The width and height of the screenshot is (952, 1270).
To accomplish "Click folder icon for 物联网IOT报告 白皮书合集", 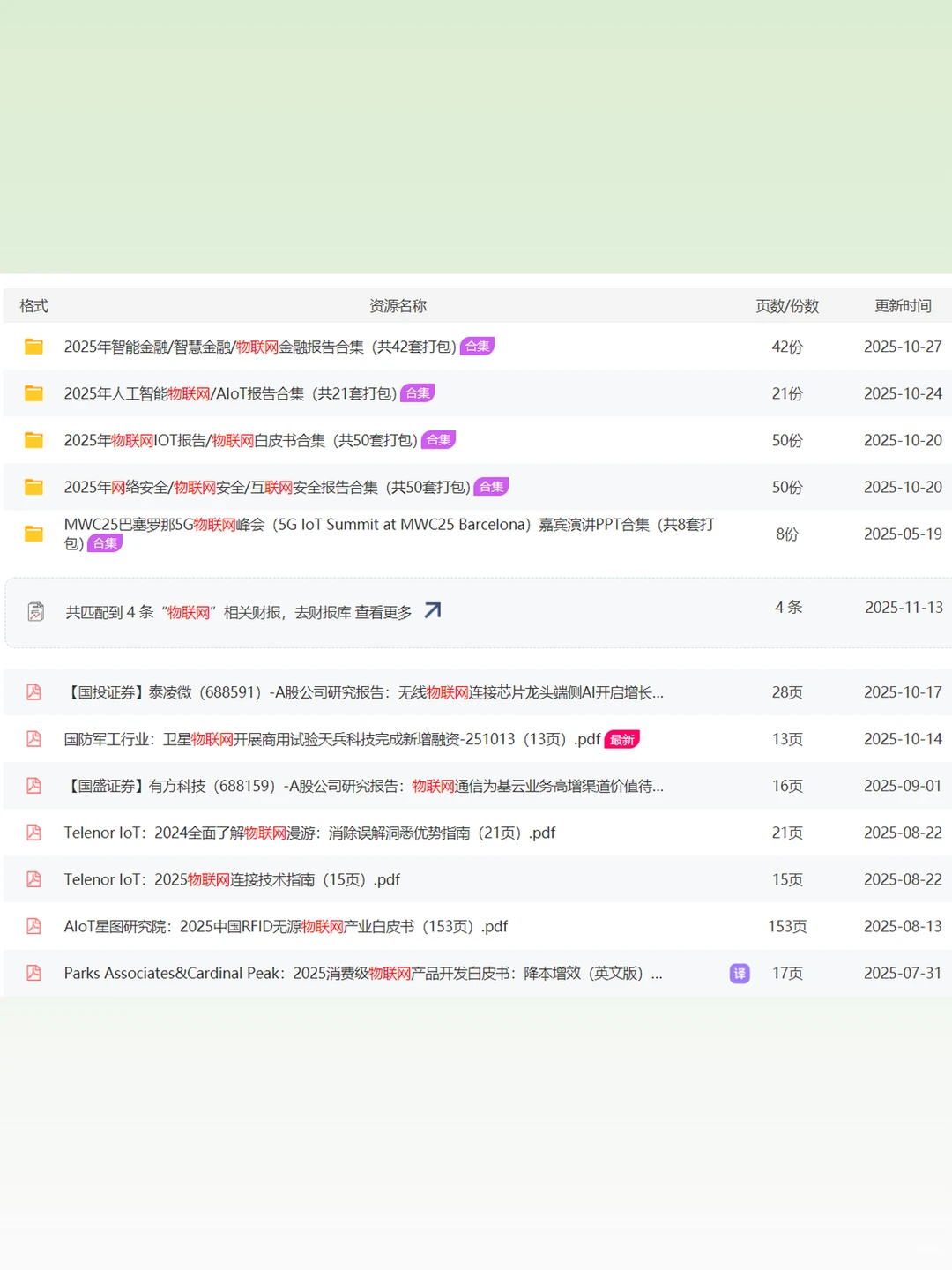I will 33,440.
